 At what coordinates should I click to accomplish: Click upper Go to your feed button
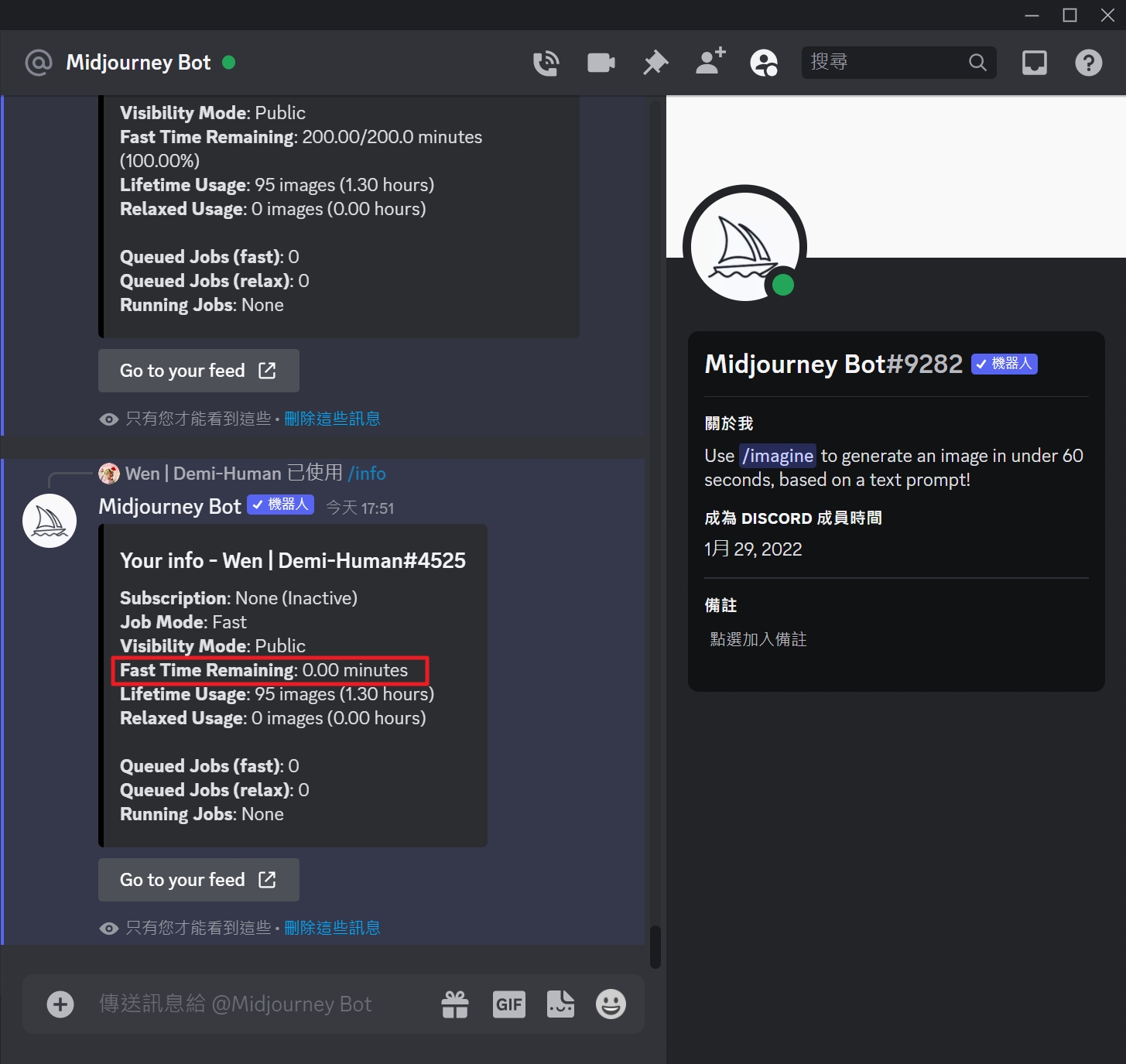click(x=199, y=371)
